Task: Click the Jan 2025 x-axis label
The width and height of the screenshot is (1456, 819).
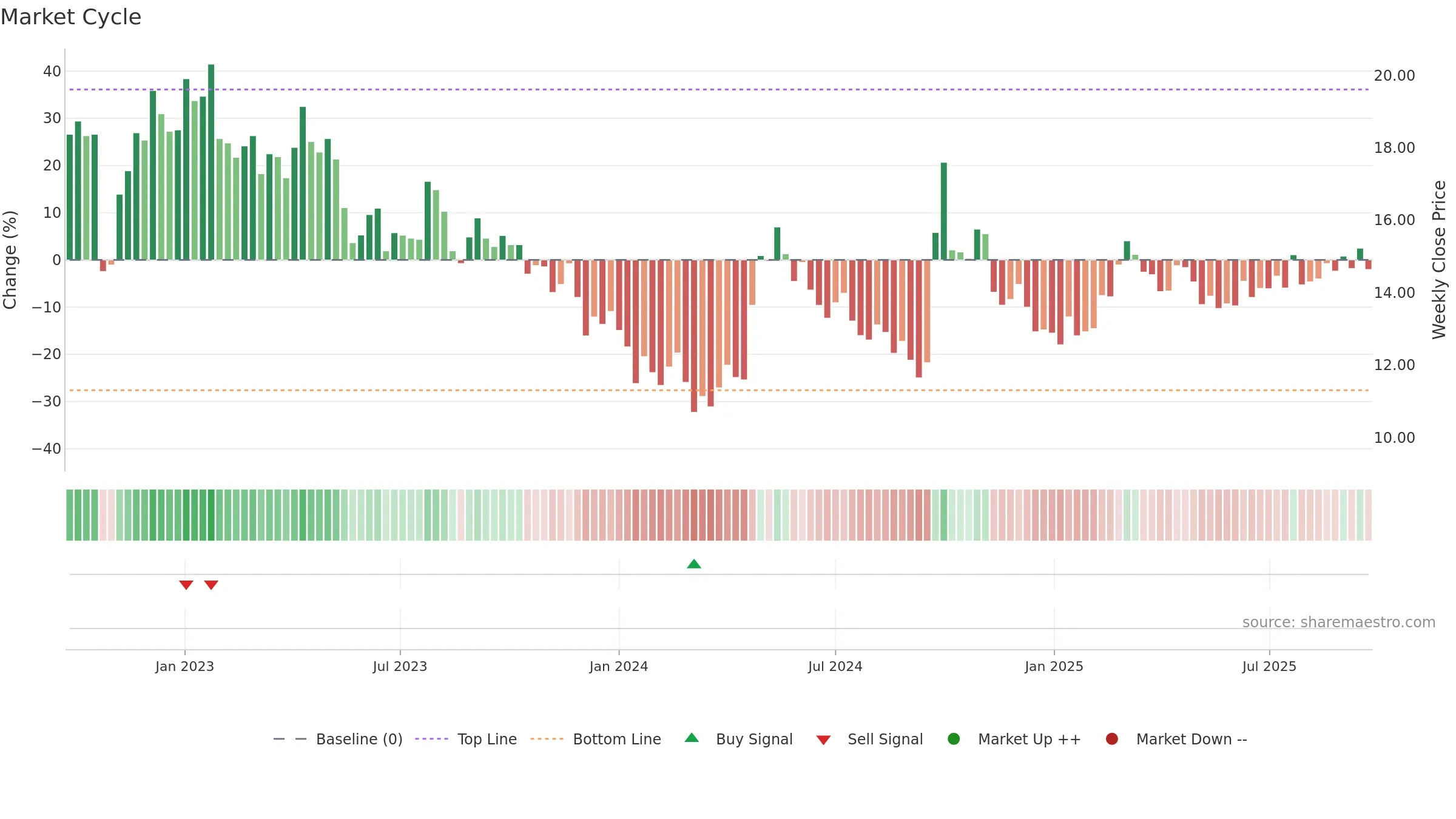Action: coord(1054,666)
